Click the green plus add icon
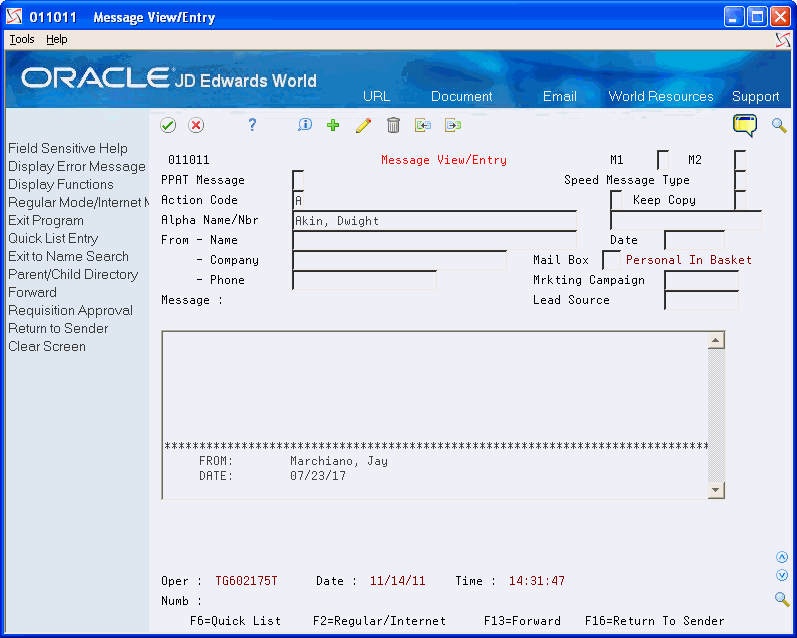The image size is (797, 638). (x=333, y=125)
